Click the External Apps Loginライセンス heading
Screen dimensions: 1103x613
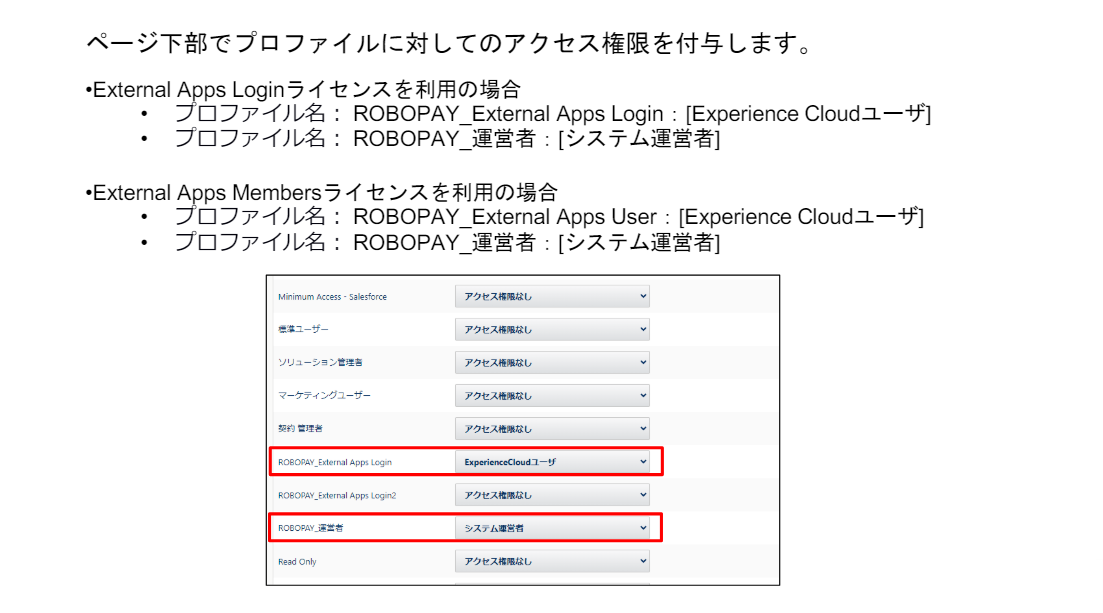[303, 89]
